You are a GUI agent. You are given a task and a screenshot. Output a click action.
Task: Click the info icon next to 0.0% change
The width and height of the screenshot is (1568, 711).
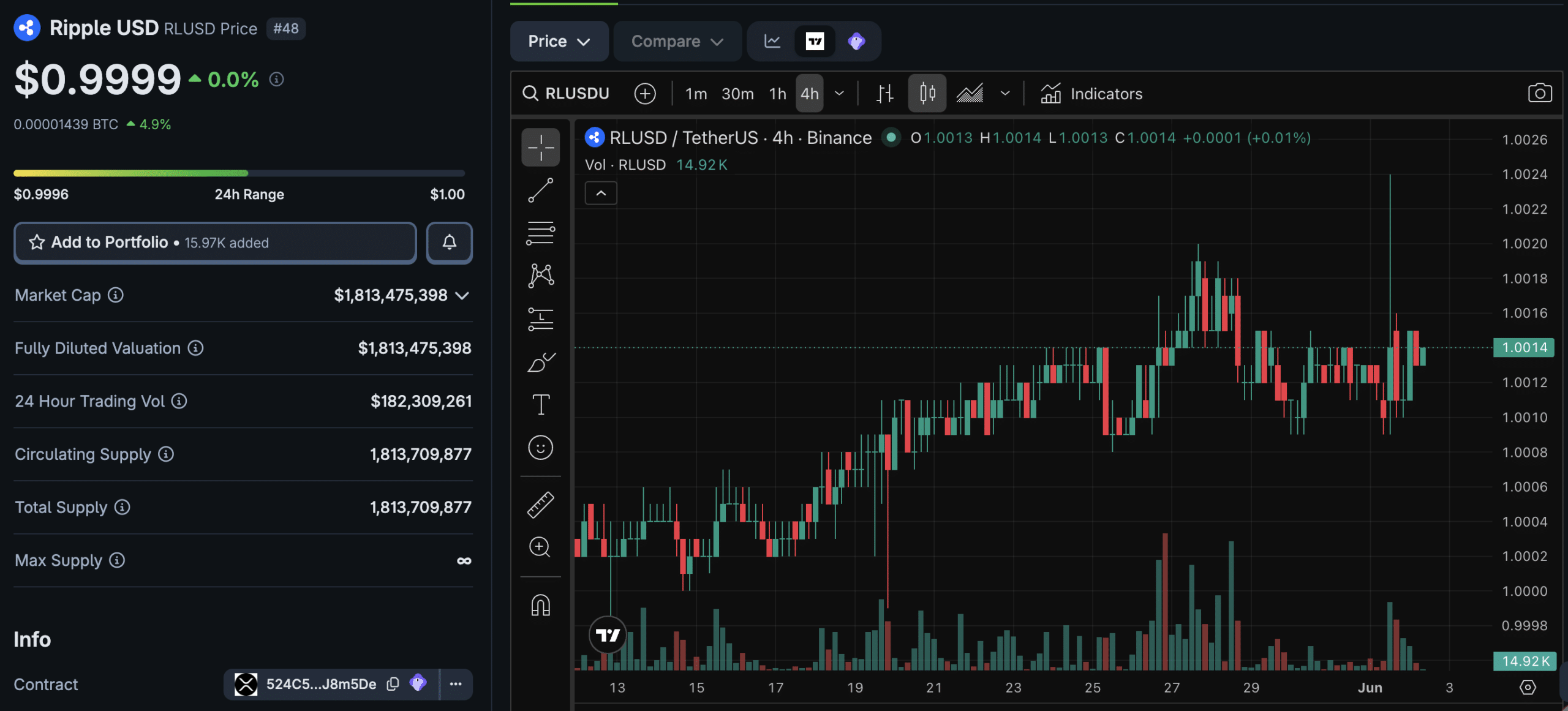coord(277,79)
